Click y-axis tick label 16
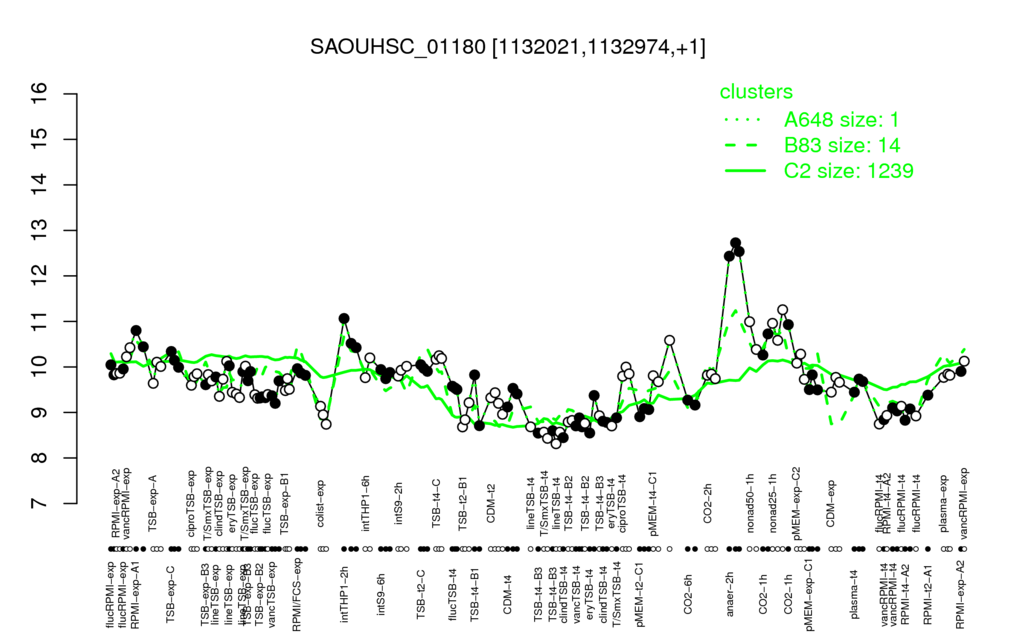The height and width of the screenshot is (640, 1024). tap(39, 94)
